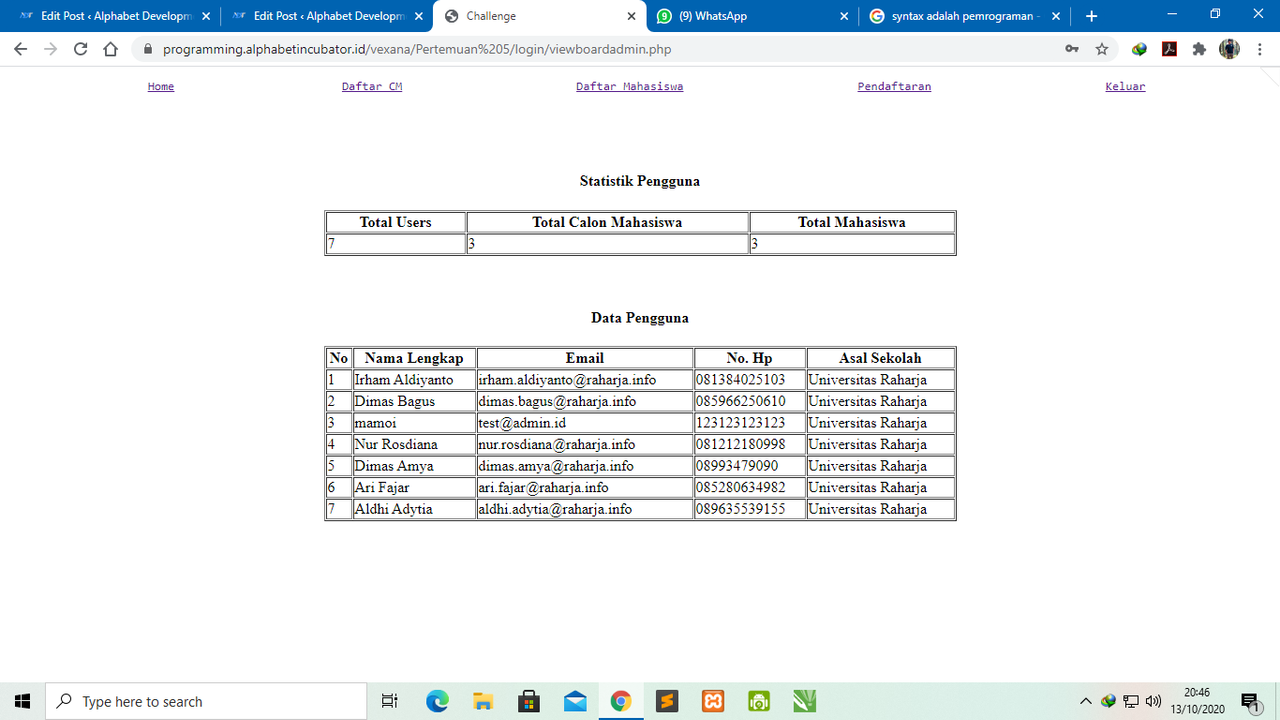Image resolution: width=1280 pixels, height=720 pixels.
Task: Click the phone number 085280634982
Action: pos(741,488)
